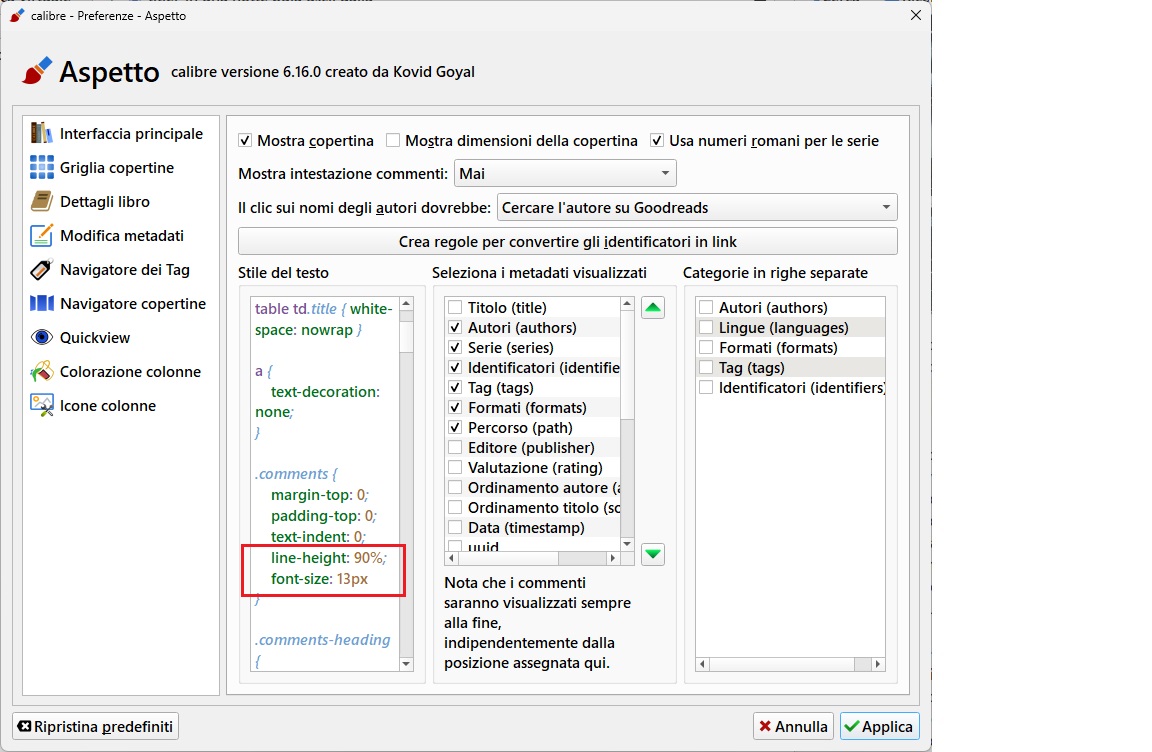Check Valutazione (rating) metadata field
The height and width of the screenshot is (752, 1152).
click(455, 467)
